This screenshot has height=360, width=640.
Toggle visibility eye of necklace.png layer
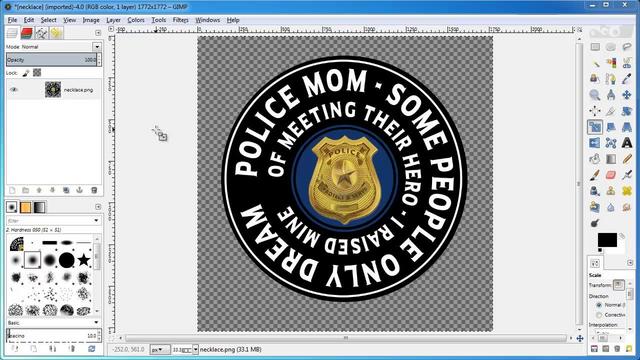[13, 90]
